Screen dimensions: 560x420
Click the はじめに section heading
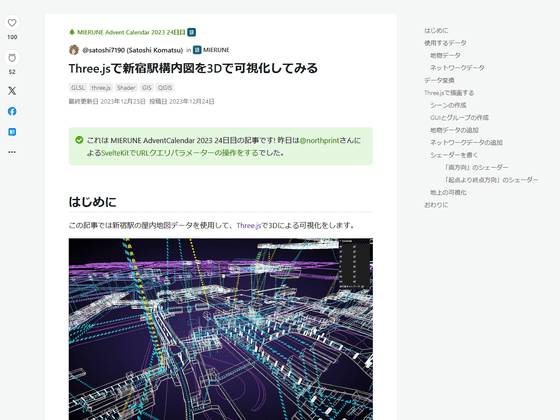tap(92, 202)
